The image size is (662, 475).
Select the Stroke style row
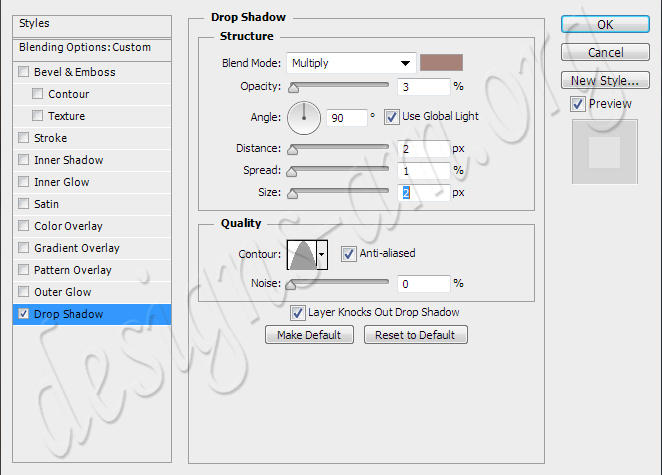(92, 138)
